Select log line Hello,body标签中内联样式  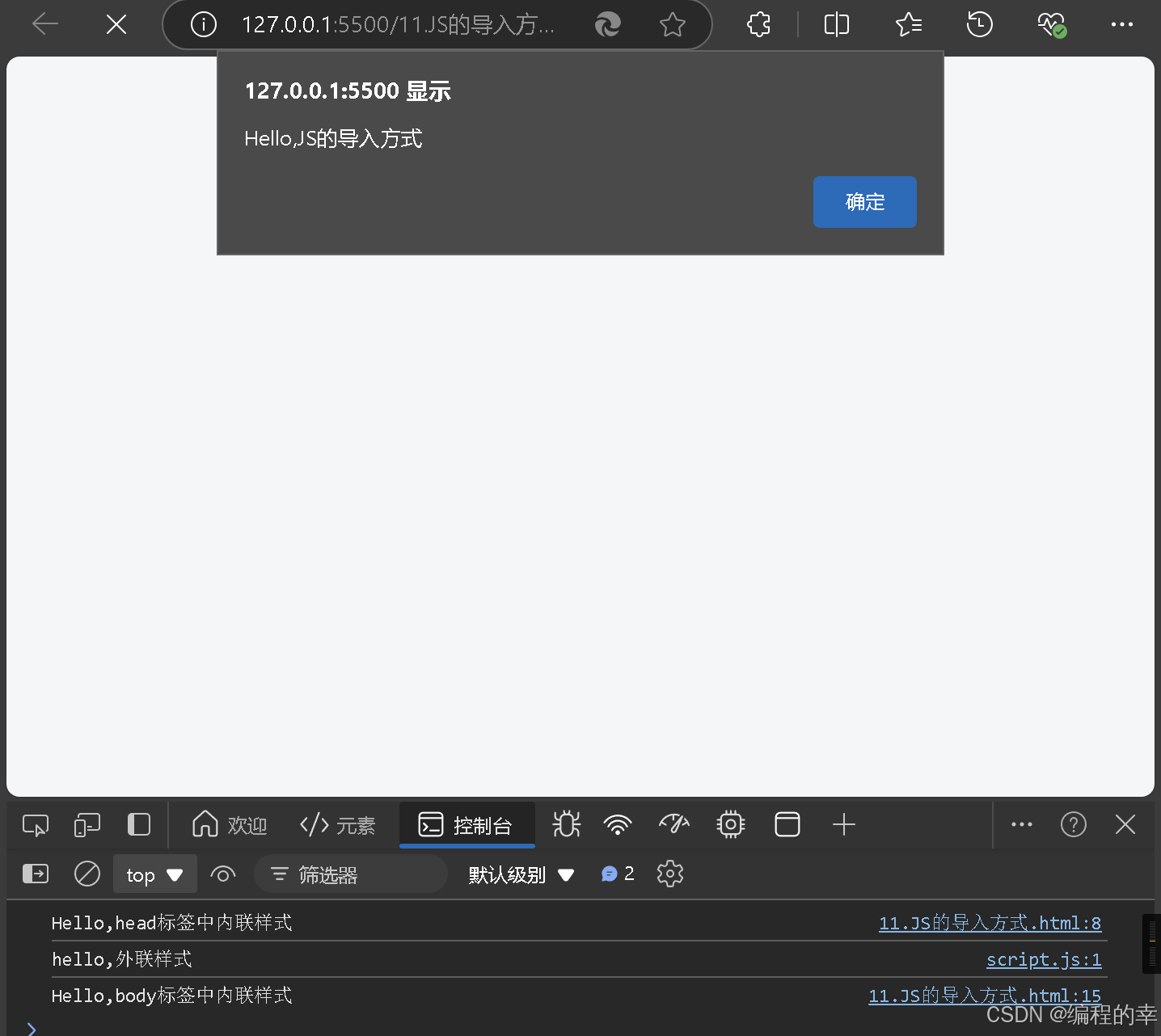coord(172,996)
